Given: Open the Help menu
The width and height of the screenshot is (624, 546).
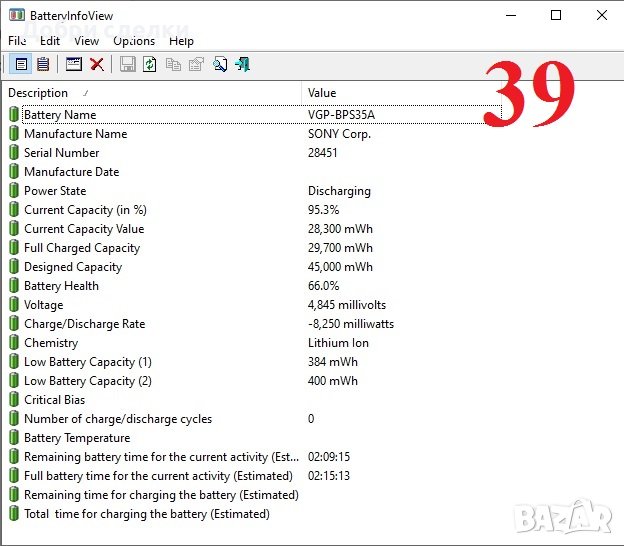Looking at the screenshot, I should (x=181, y=41).
